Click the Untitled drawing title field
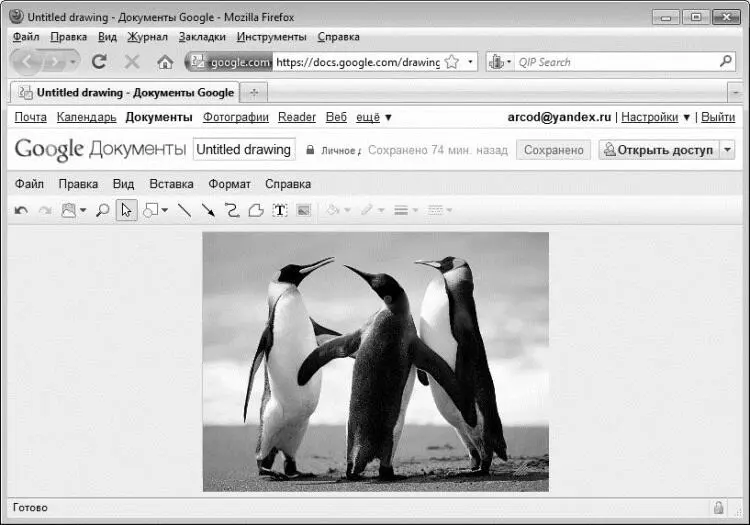The image size is (750, 525). [x=244, y=150]
